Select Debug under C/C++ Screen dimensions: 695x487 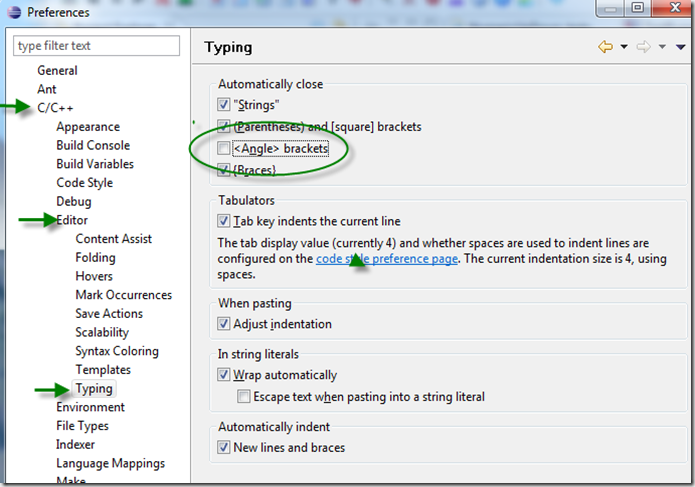[74, 202]
